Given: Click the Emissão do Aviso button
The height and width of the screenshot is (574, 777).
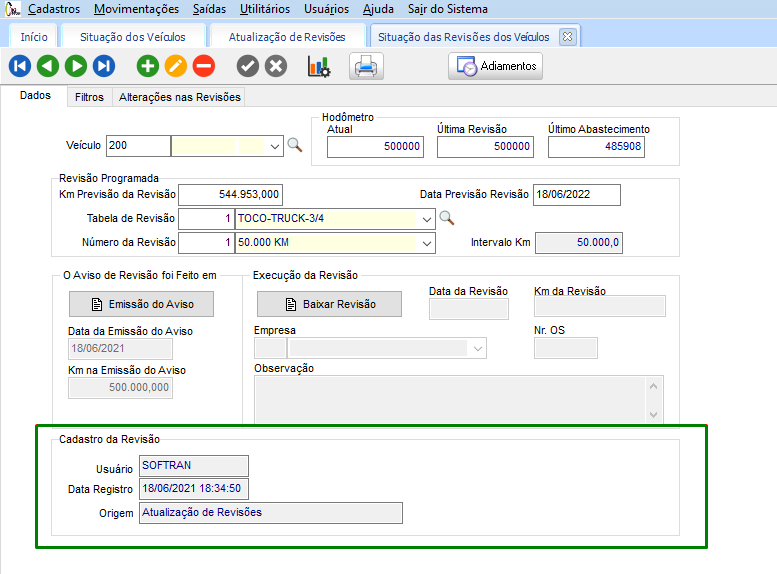Looking at the screenshot, I should point(141,304).
